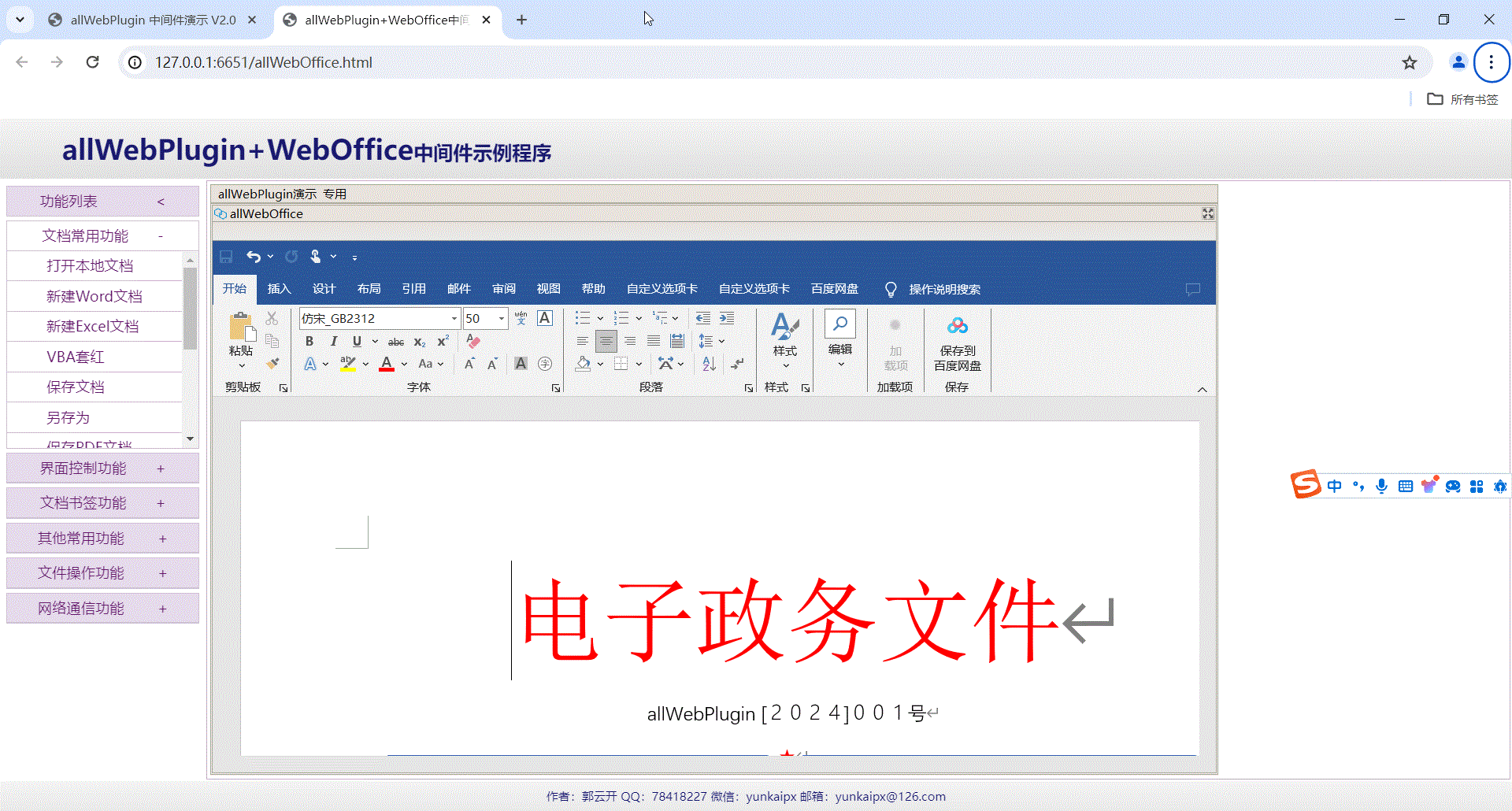Click the show paragraph marks icon
Viewport: 1512px width, 811px height.
[737, 364]
